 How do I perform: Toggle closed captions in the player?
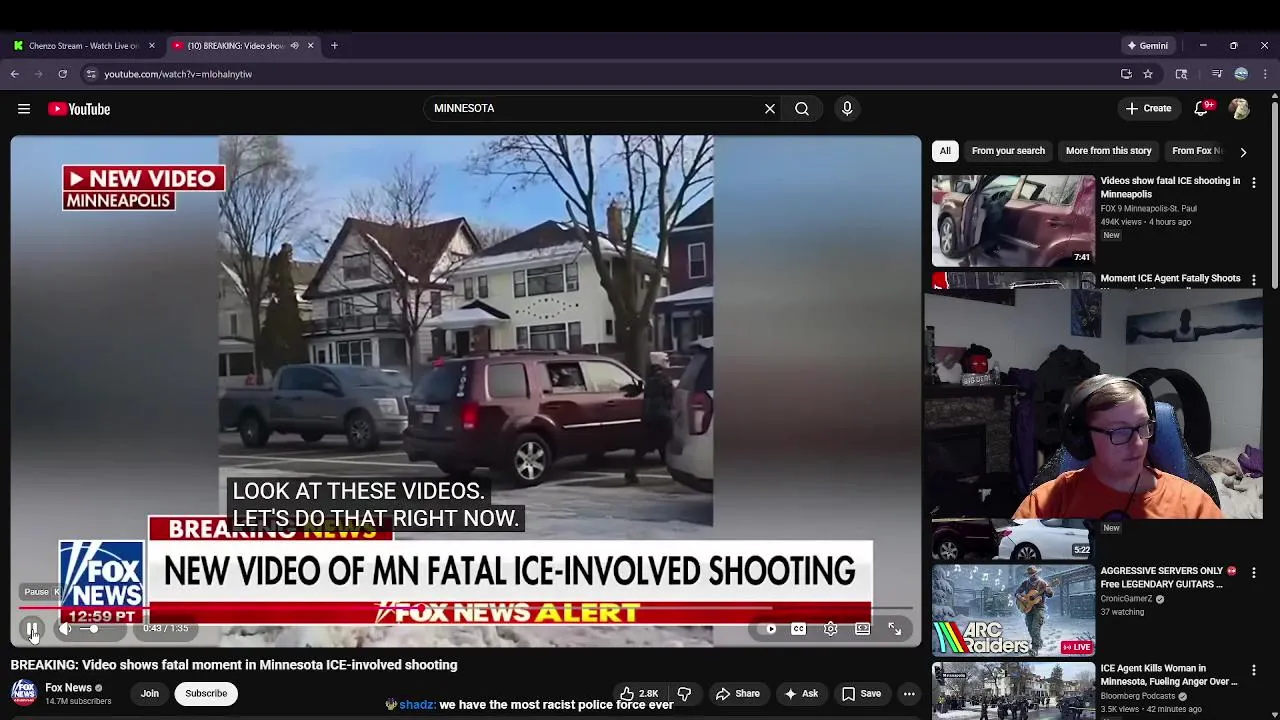798,629
